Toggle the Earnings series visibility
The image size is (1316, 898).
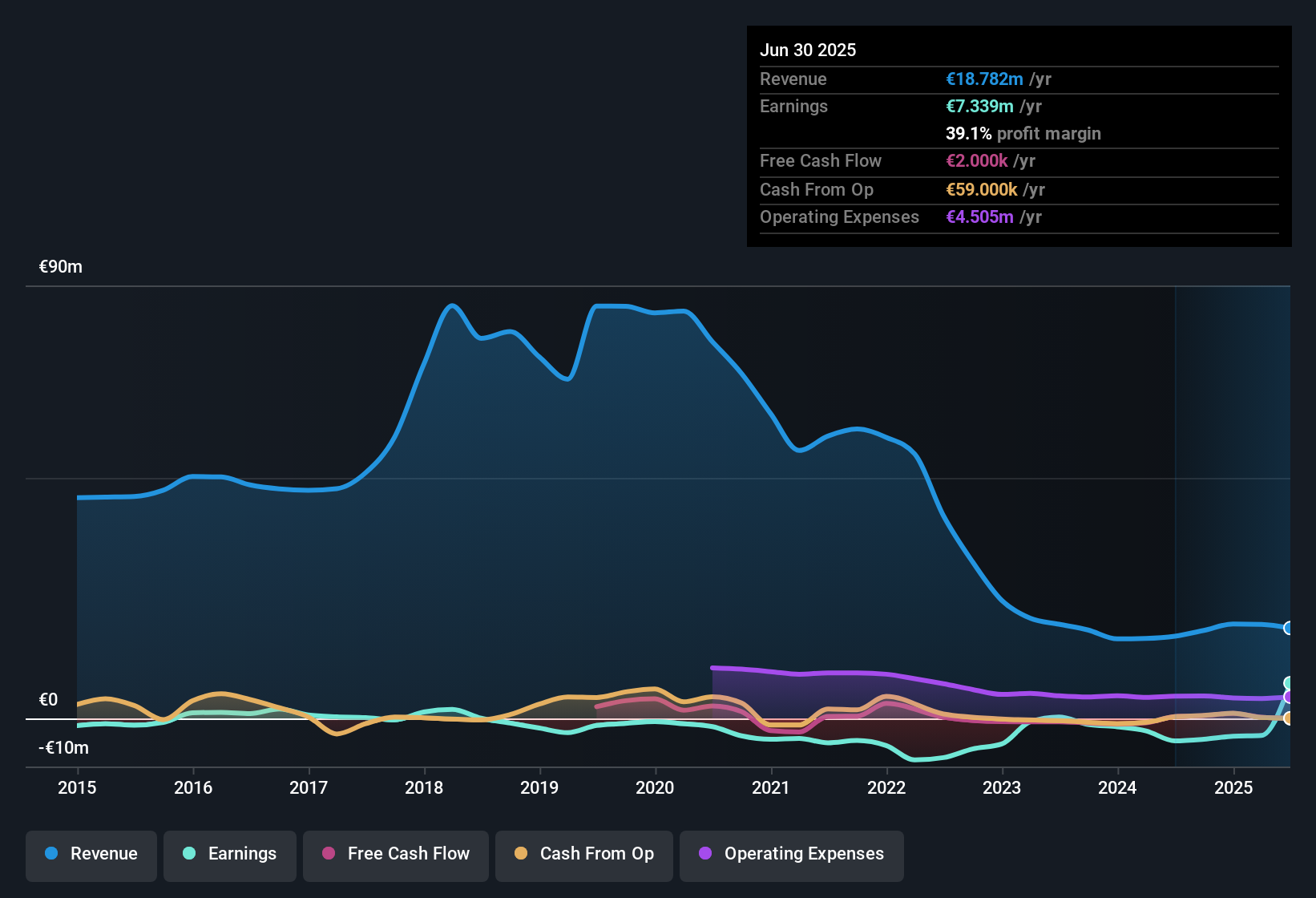tap(229, 855)
